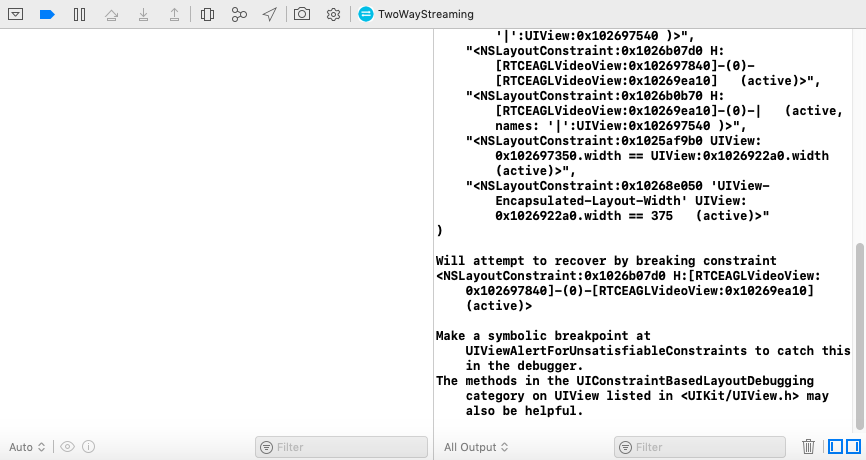Deactivate breakpoints using the blue breakpoint icon
Image resolution: width=866 pixels, height=460 pixels.
47,15
